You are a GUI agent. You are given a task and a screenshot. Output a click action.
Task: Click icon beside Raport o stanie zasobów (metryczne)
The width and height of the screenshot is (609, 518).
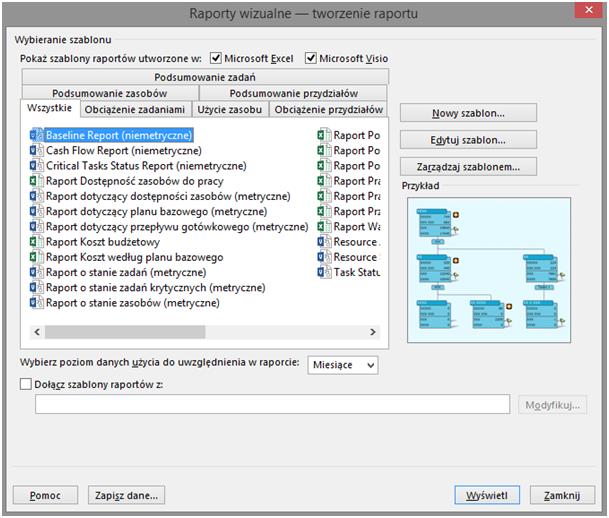click(37, 302)
